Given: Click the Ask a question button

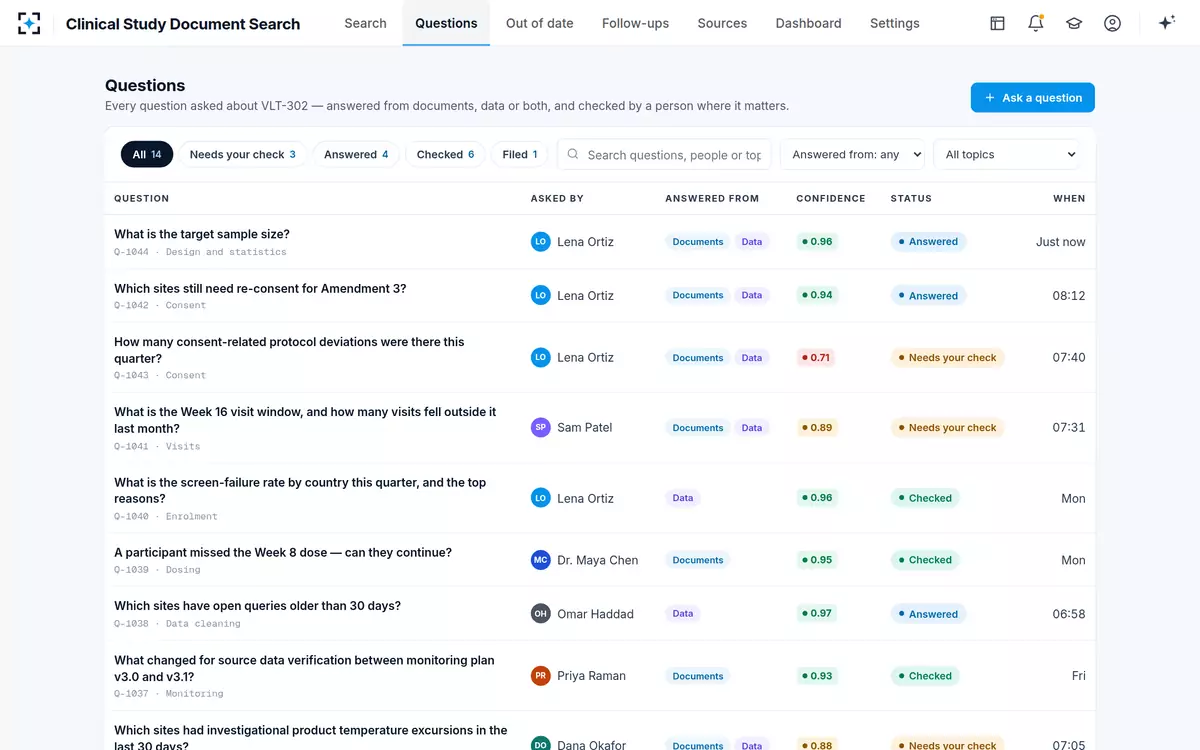Looking at the screenshot, I should (1033, 98).
